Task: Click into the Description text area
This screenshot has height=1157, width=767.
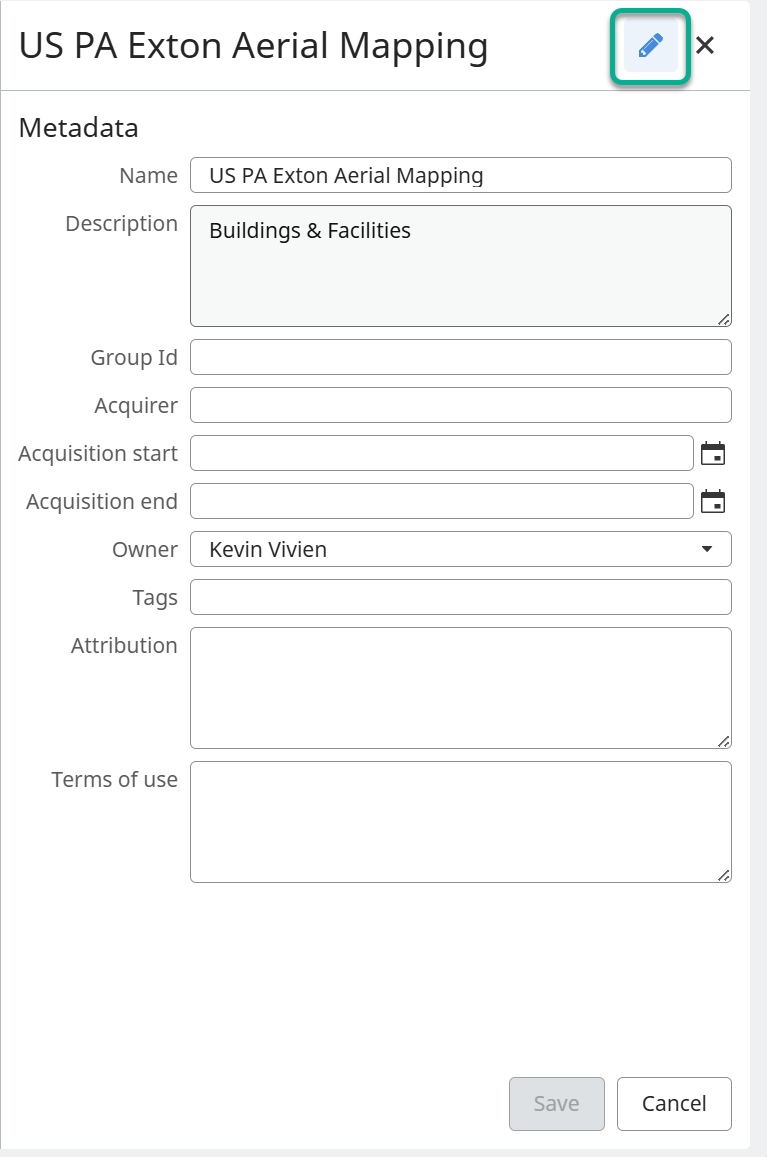Action: point(460,266)
